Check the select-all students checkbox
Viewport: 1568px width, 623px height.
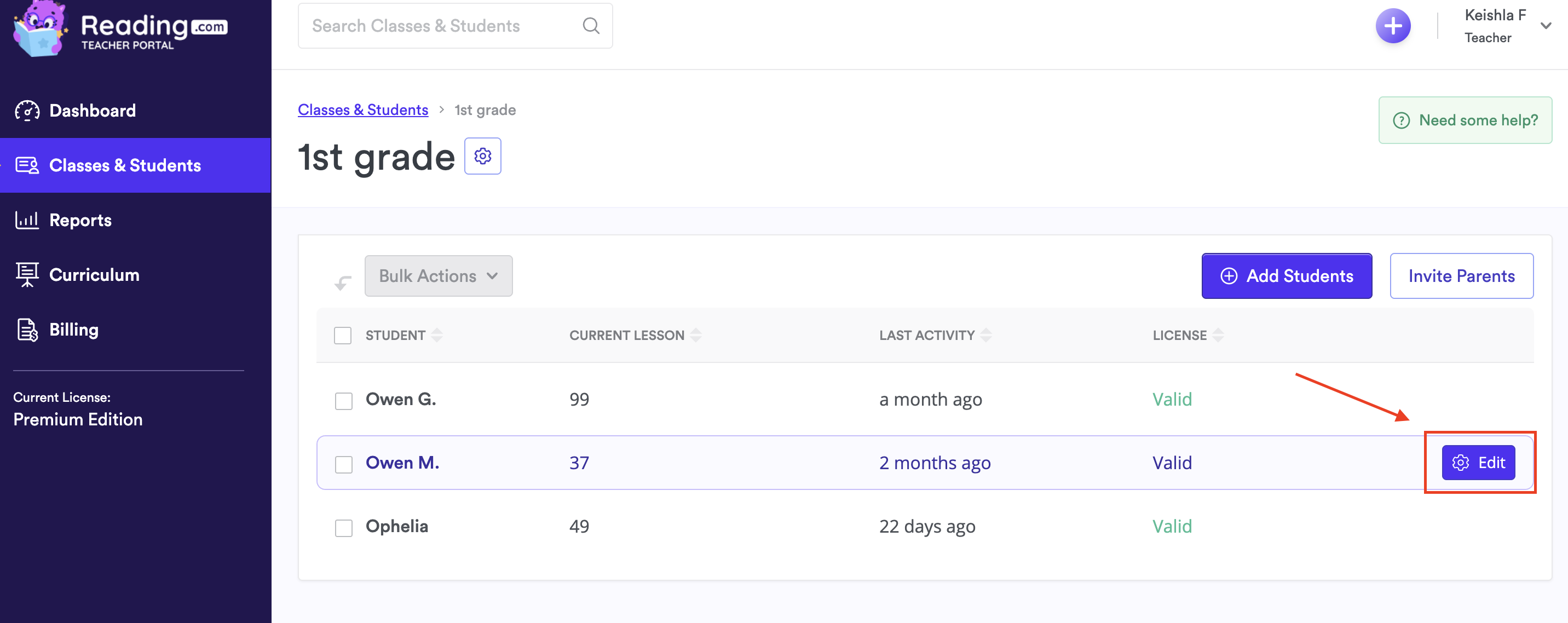tap(343, 336)
